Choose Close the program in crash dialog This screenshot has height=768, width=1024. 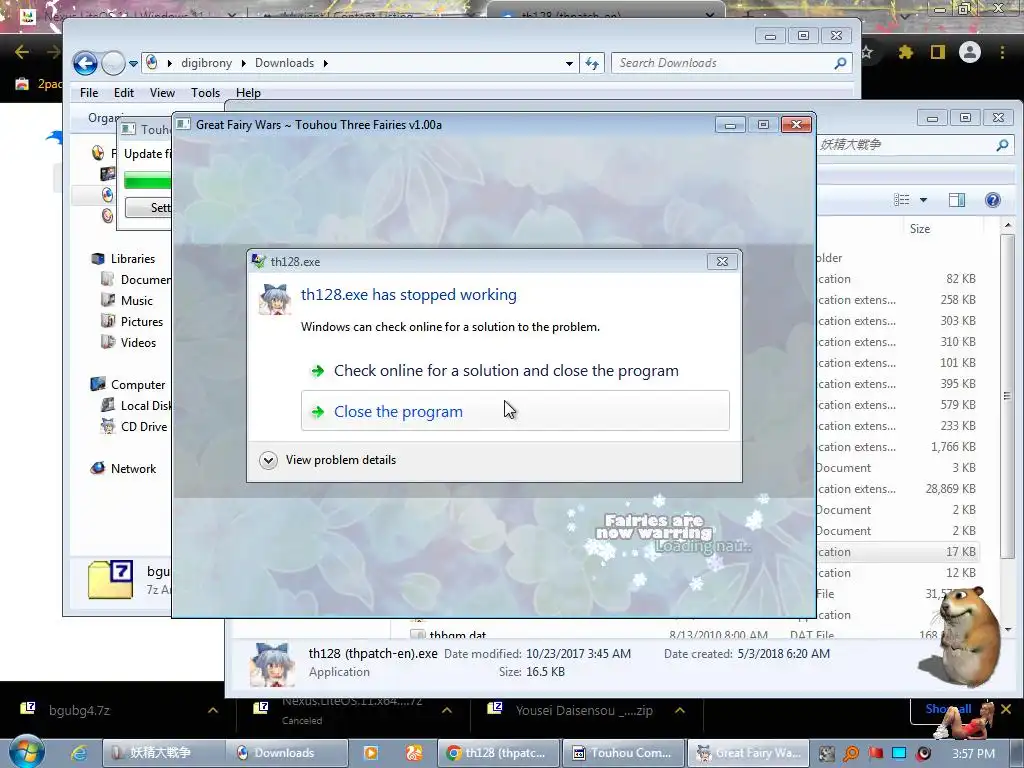515,411
